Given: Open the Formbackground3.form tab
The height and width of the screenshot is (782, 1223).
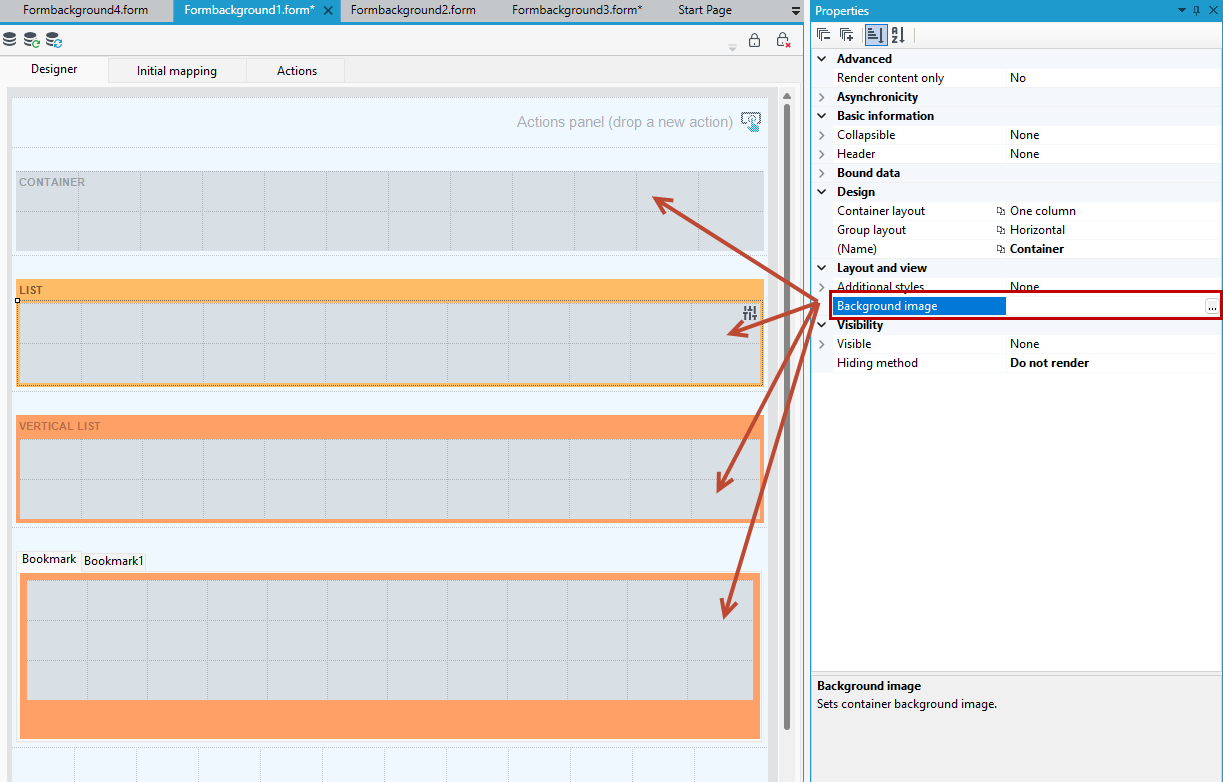Looking at the screenshot, I should pyautogui.click(x=577, y=10).
